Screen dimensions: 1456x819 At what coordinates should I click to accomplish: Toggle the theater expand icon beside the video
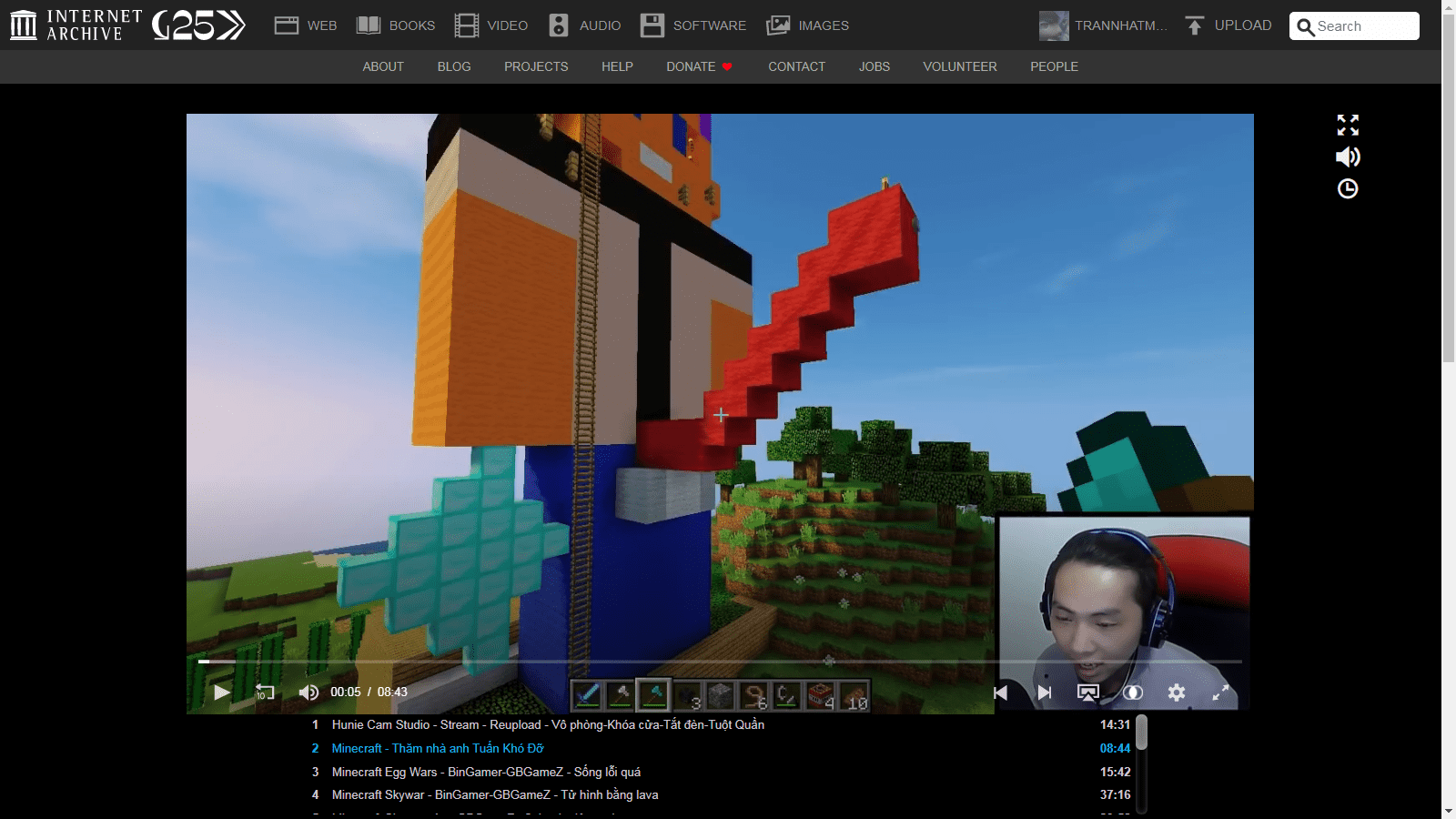click(1348, 125)
